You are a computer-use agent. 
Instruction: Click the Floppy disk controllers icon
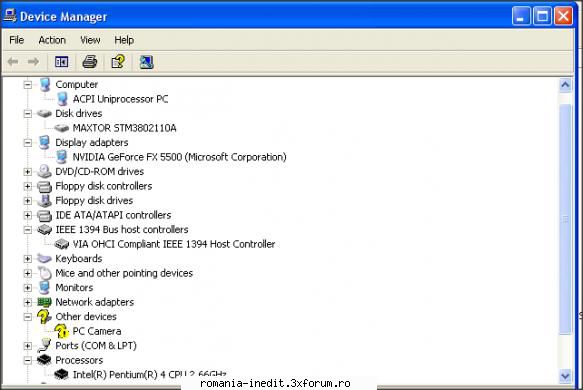44,186
